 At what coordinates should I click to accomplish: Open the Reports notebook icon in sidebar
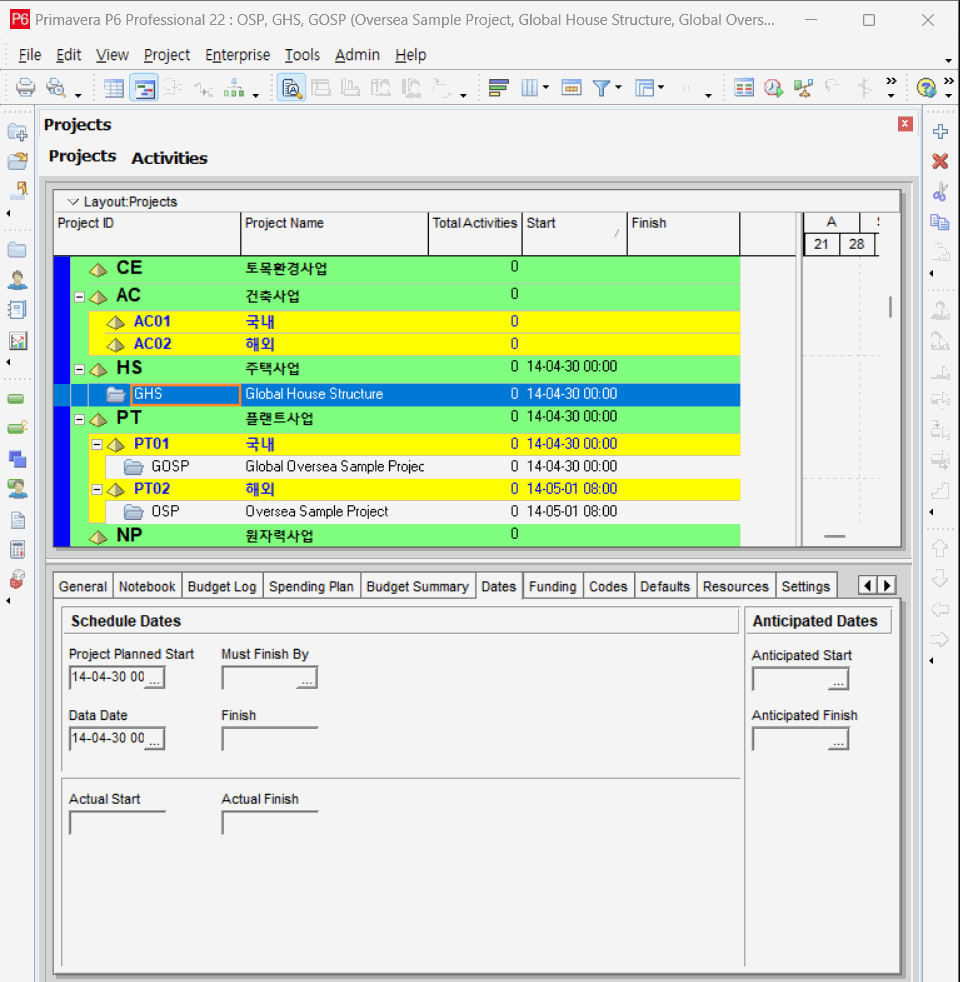17,310
